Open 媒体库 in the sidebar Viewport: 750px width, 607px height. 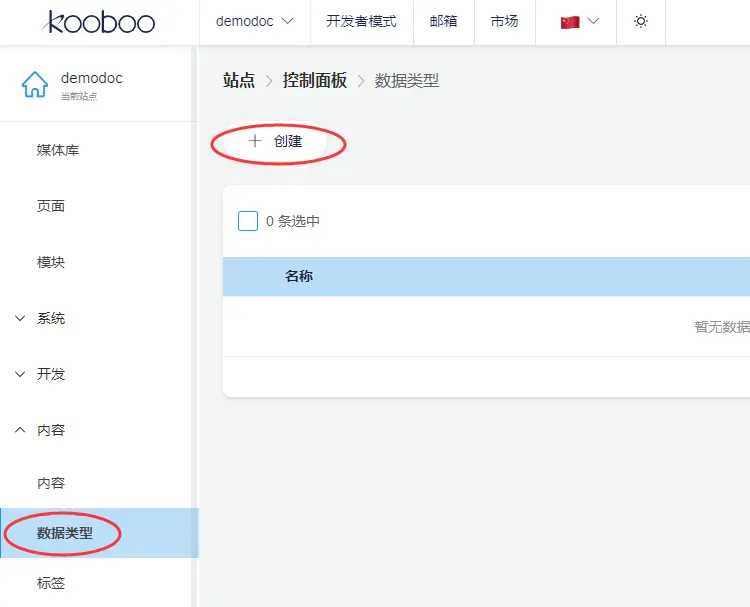[58, 150]
